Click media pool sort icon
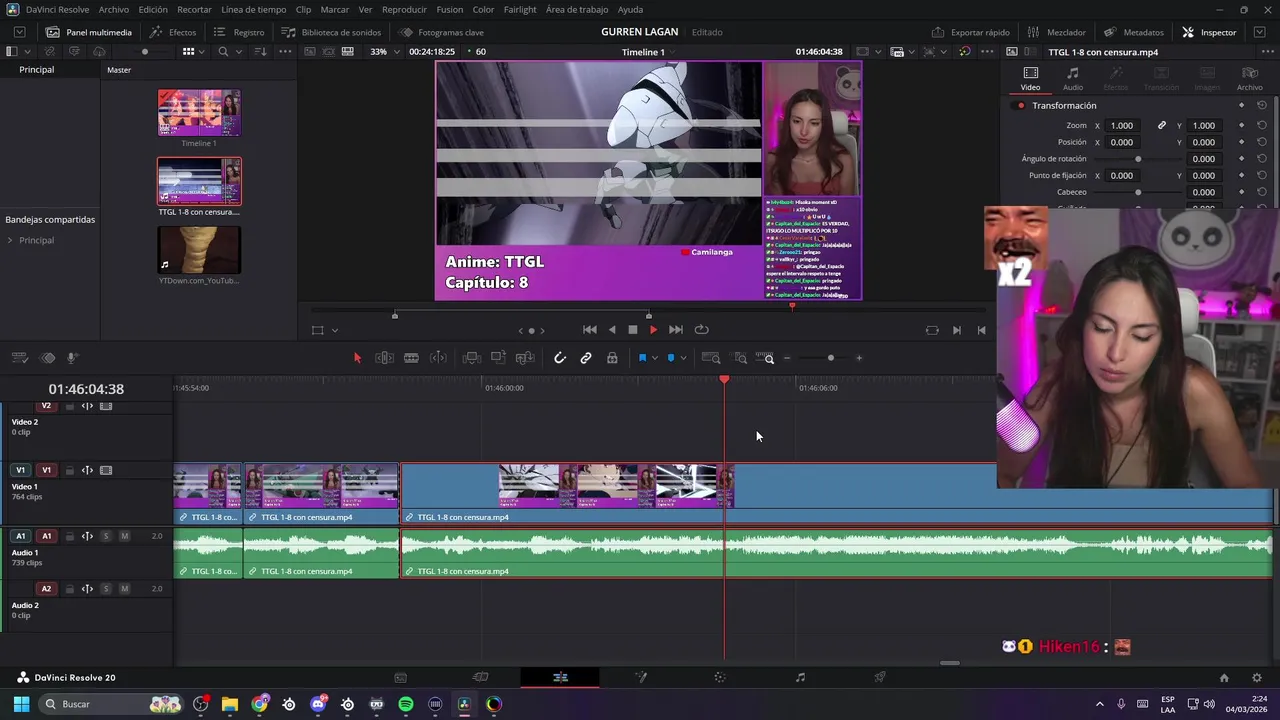 coord(260,52)
